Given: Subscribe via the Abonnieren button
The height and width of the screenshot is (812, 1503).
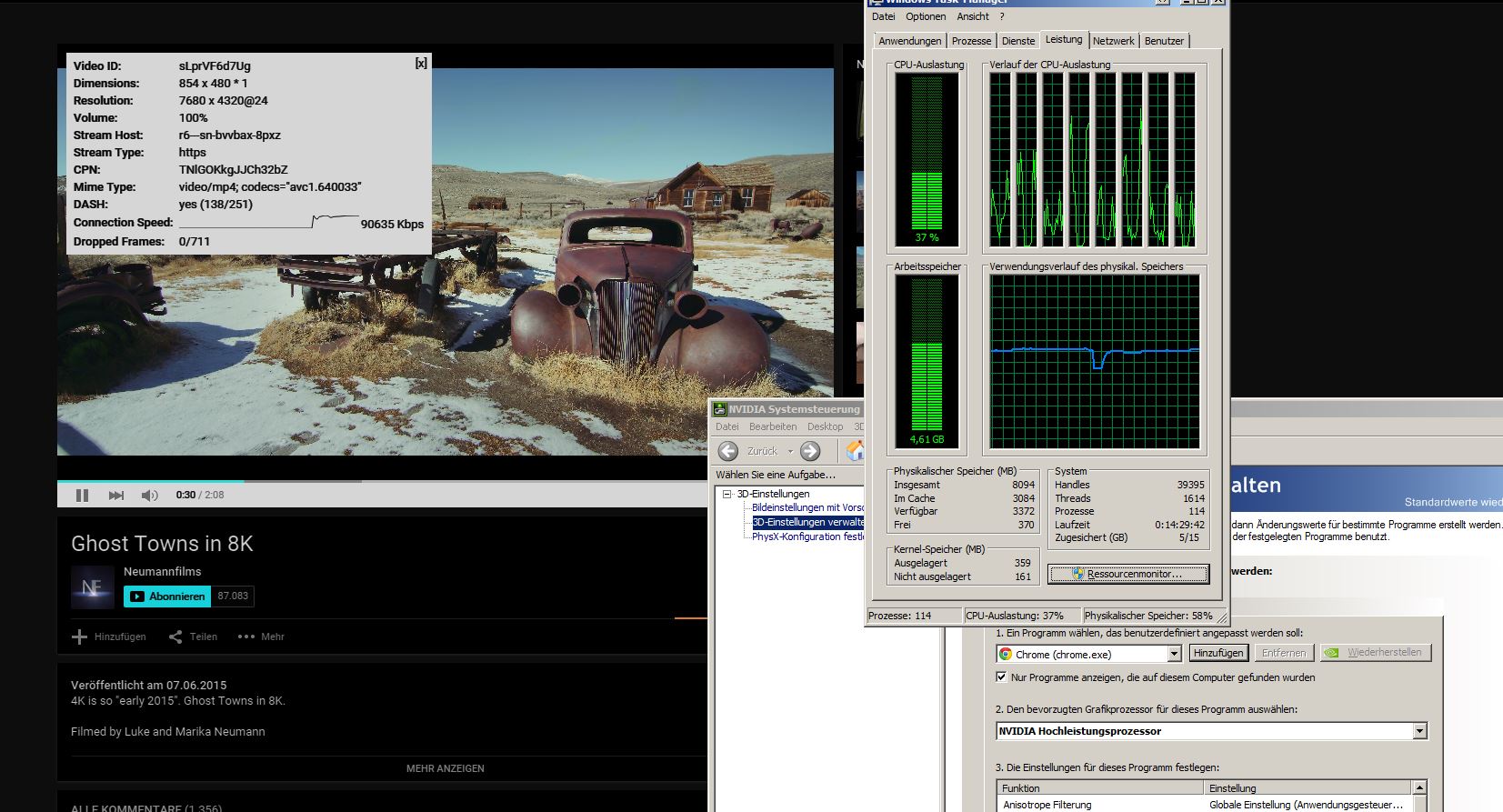Looking at the screenshot, I should (167, 596).
